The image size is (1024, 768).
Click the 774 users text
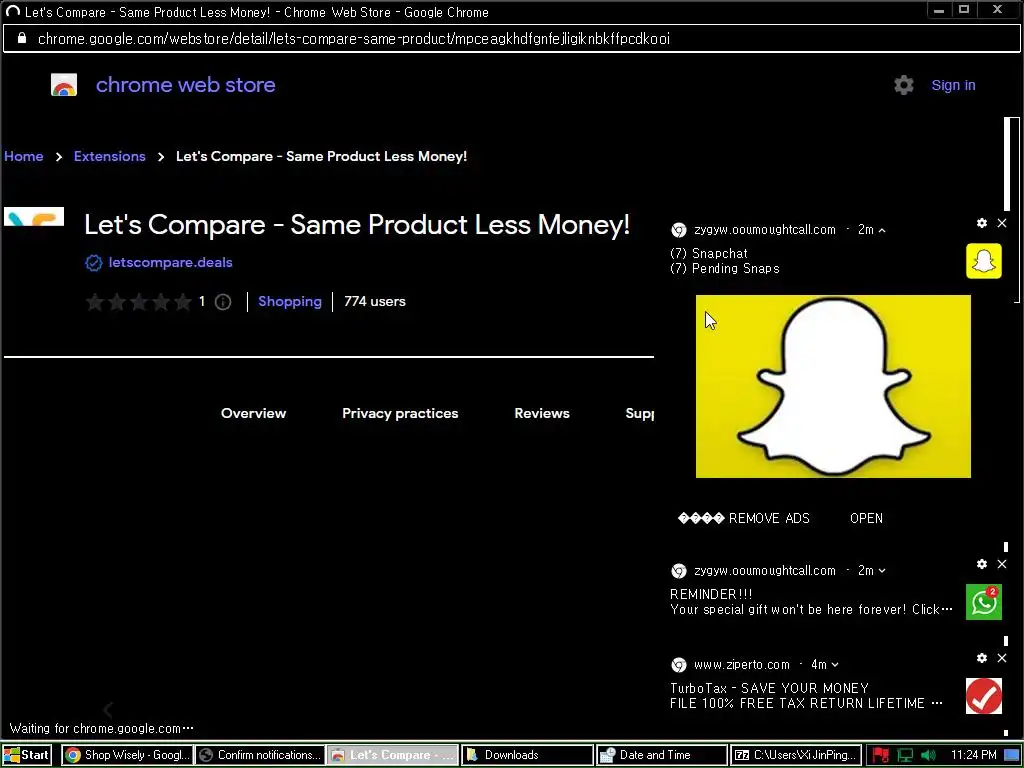point(375,302)
